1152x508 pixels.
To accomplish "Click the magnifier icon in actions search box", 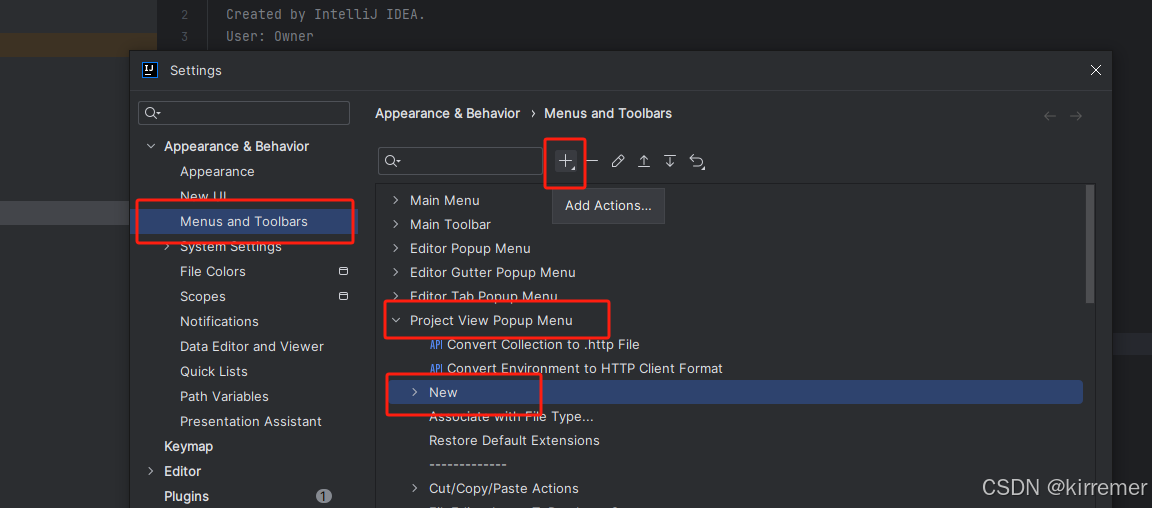I will [x=392, y=161].
